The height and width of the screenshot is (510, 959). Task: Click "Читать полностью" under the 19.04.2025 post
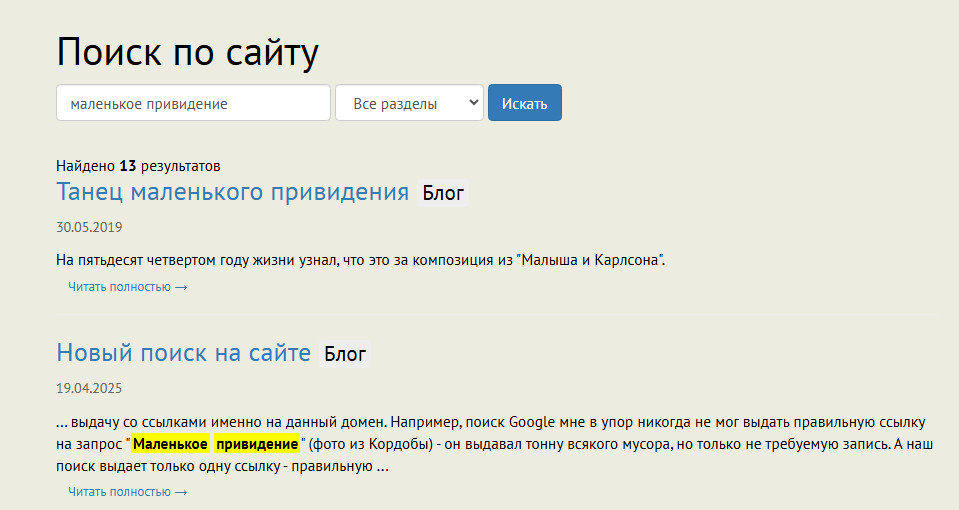pos(120,492)
